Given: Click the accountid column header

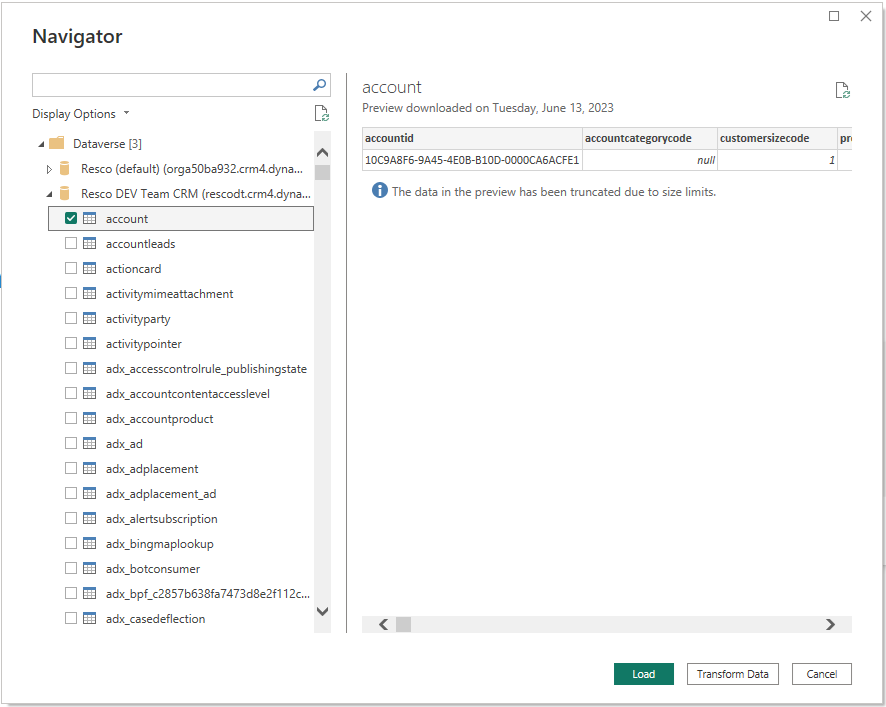Looking at the screenshot, I should [472, 138].
